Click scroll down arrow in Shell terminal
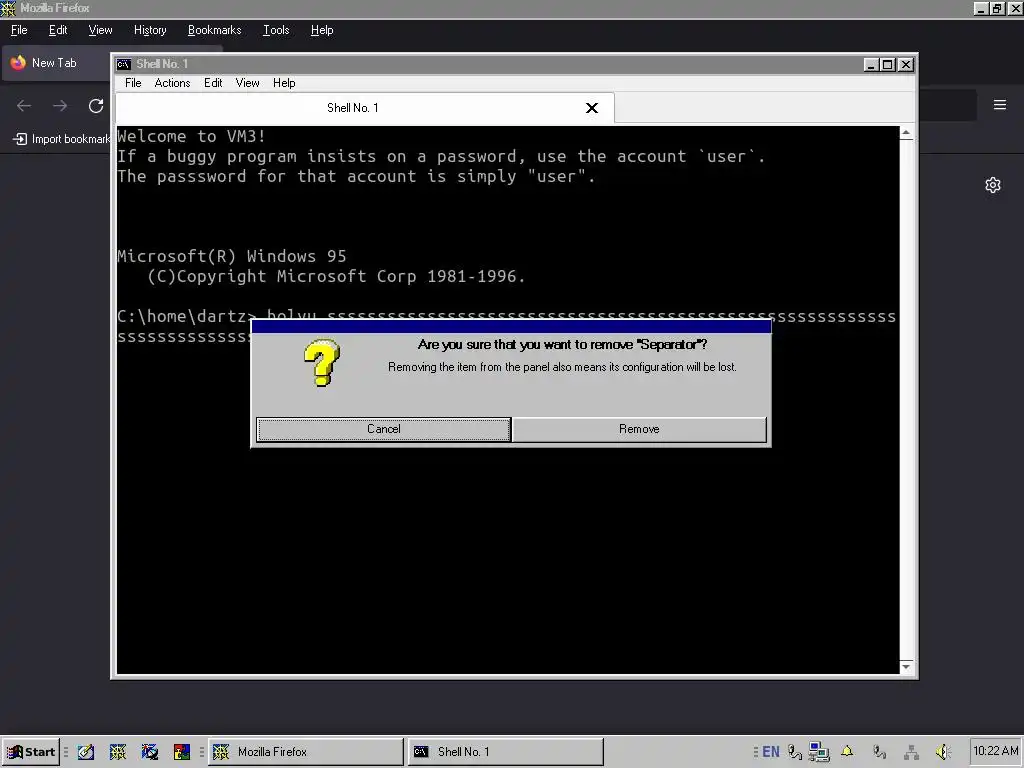The width and height of the screenshot is (1024, 768). pyautogui.click(x=906, y=667)
